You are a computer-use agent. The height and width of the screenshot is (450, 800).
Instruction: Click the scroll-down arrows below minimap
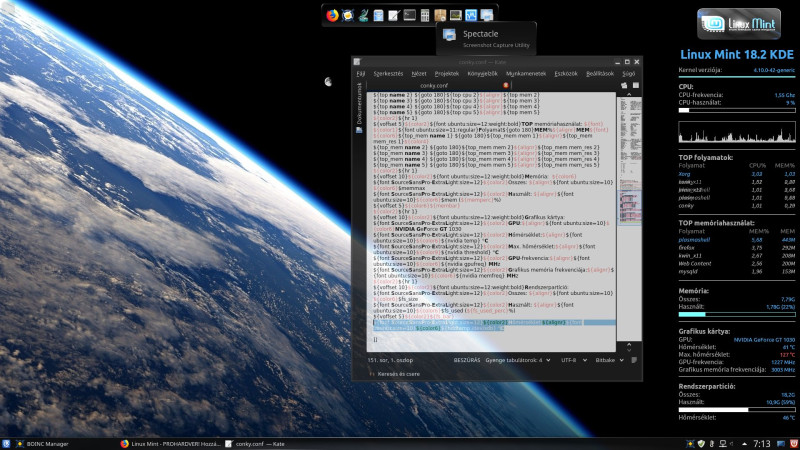point(629,347)
